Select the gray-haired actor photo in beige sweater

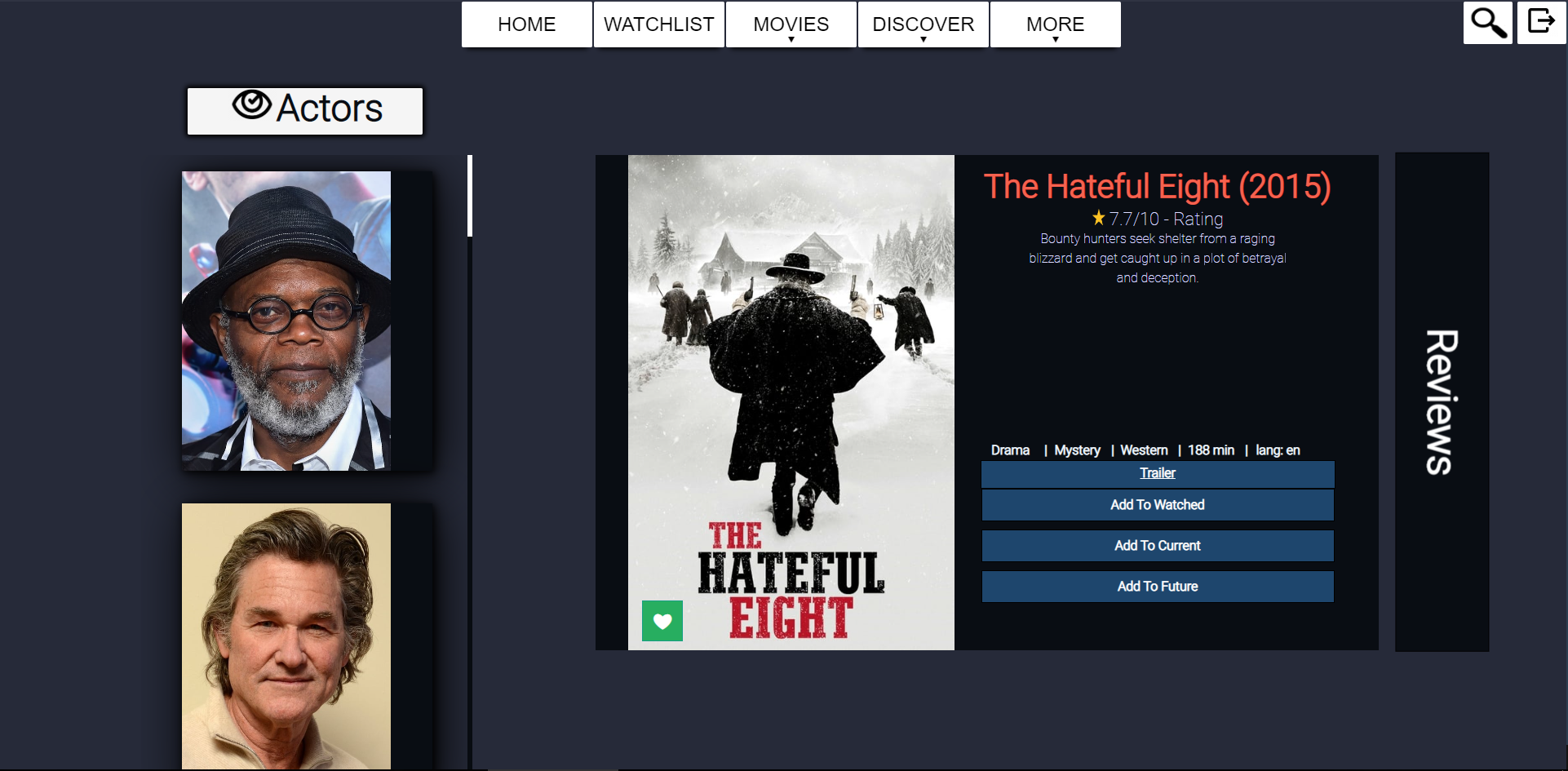point(286,636)
